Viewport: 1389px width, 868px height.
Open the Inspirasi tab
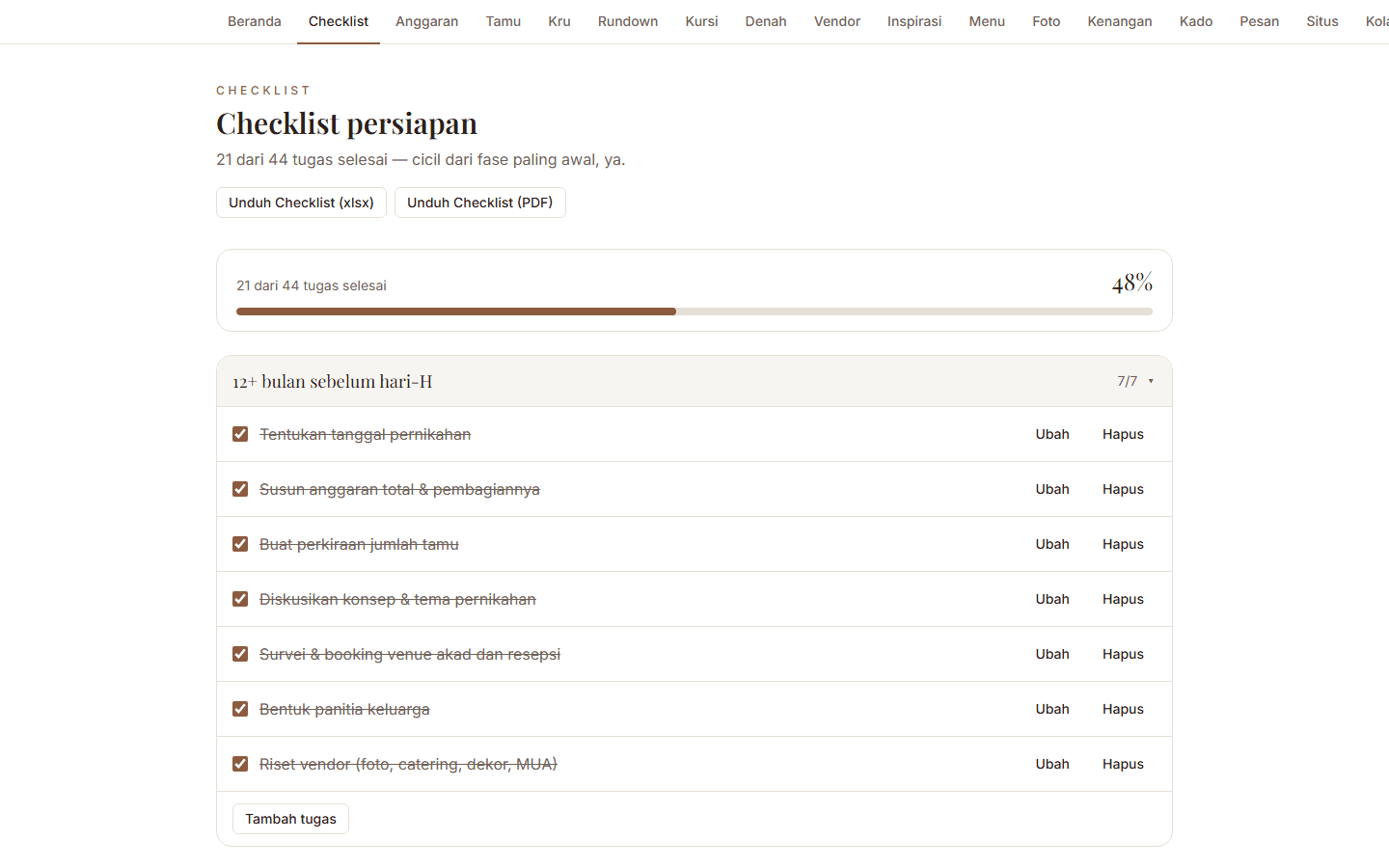tap(914, 21)
